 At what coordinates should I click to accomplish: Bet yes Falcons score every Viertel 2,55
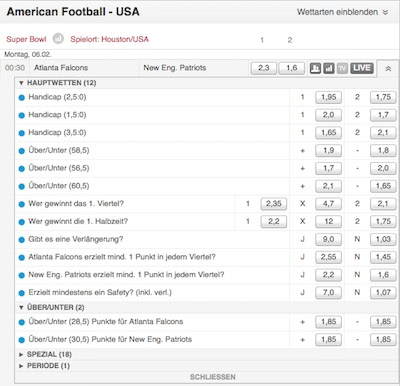tap(328, 257)
